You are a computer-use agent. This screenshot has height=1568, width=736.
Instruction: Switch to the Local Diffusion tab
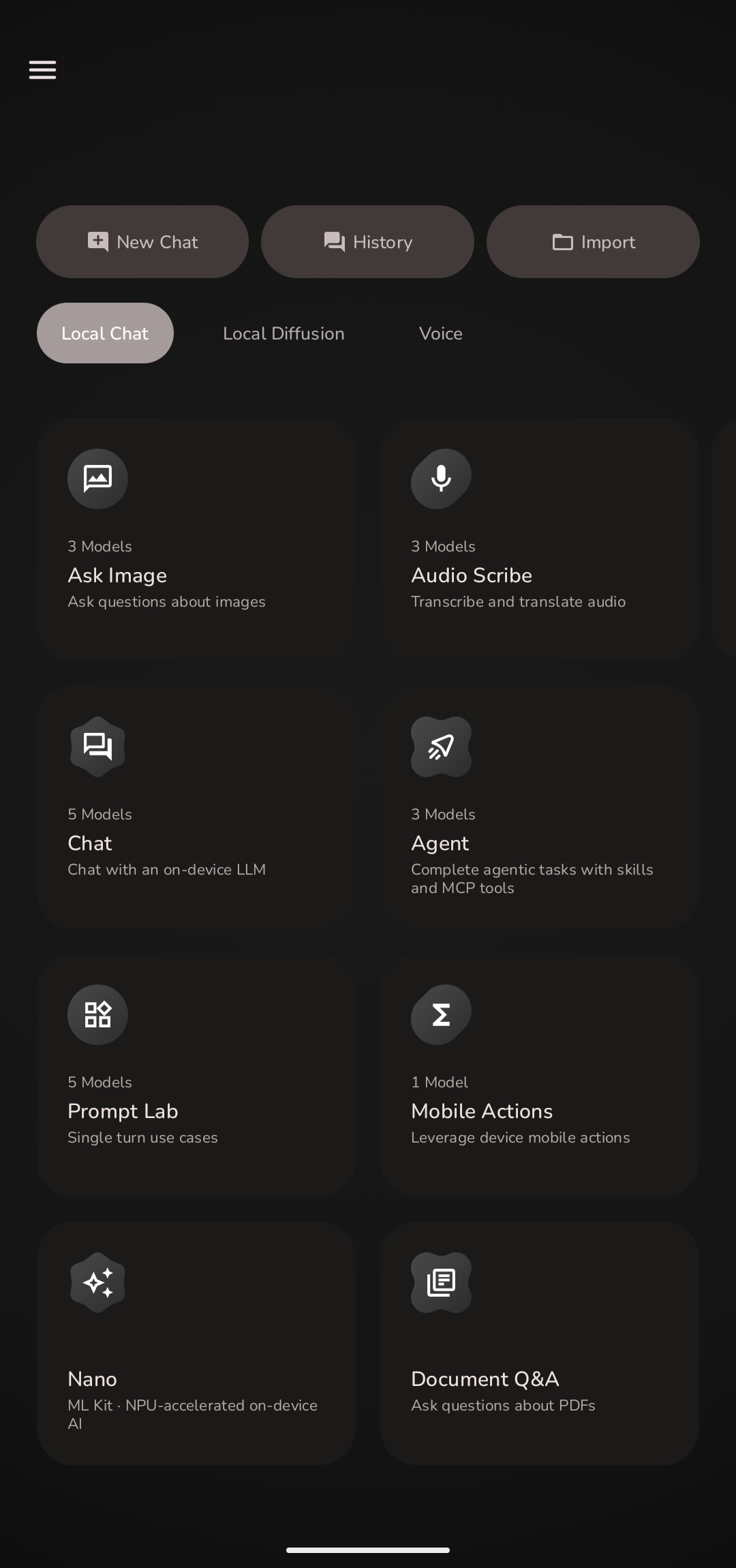pyautogui.click(x=283, y=333)
